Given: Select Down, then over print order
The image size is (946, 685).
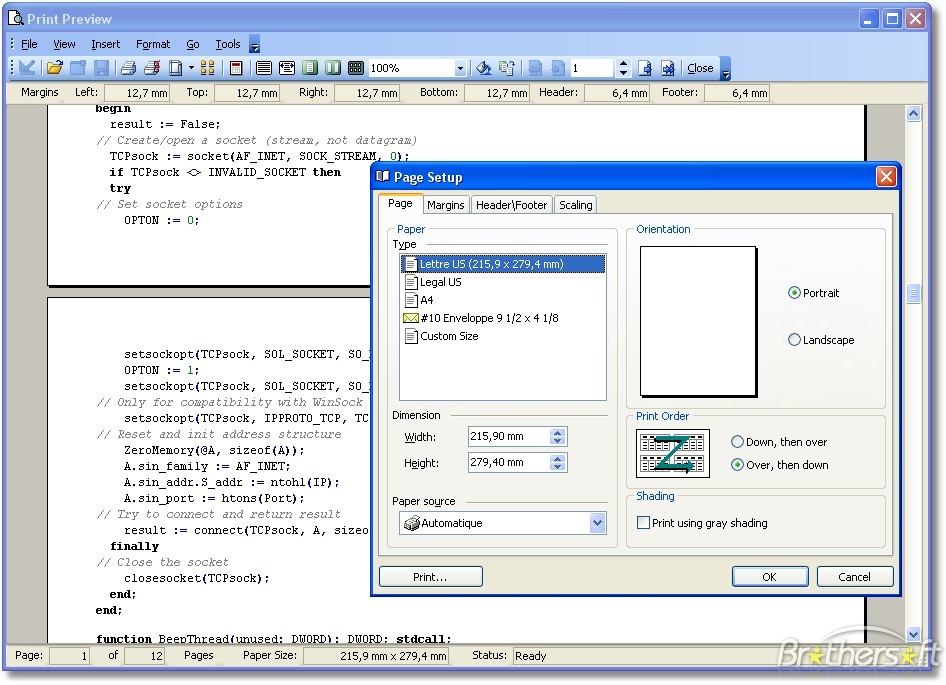Looking at the screenshot, I should [x=738, y=442].
